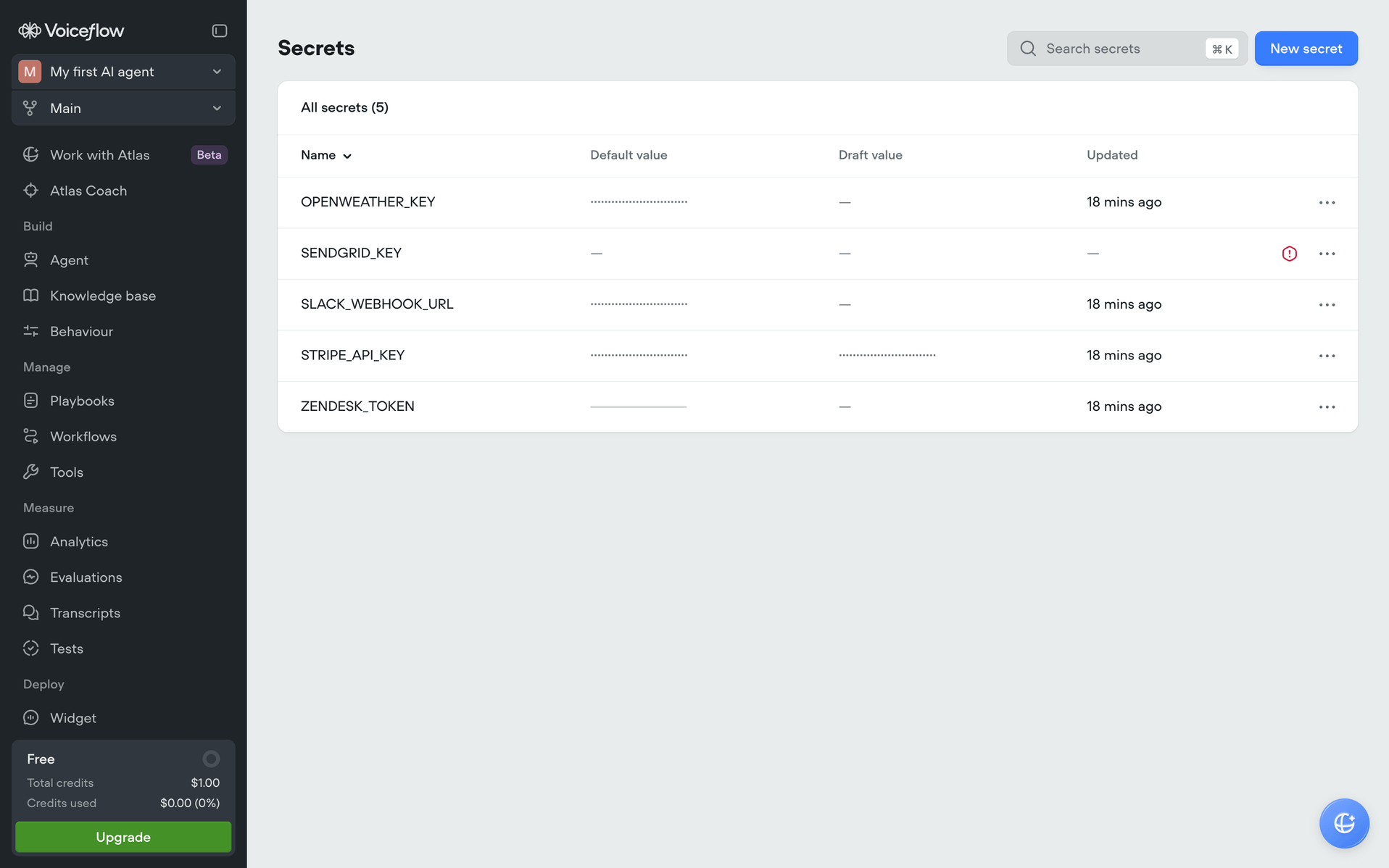Open OPENWEATHER_KEY row options menu
1389x868 pixels.
[1327, 202]
